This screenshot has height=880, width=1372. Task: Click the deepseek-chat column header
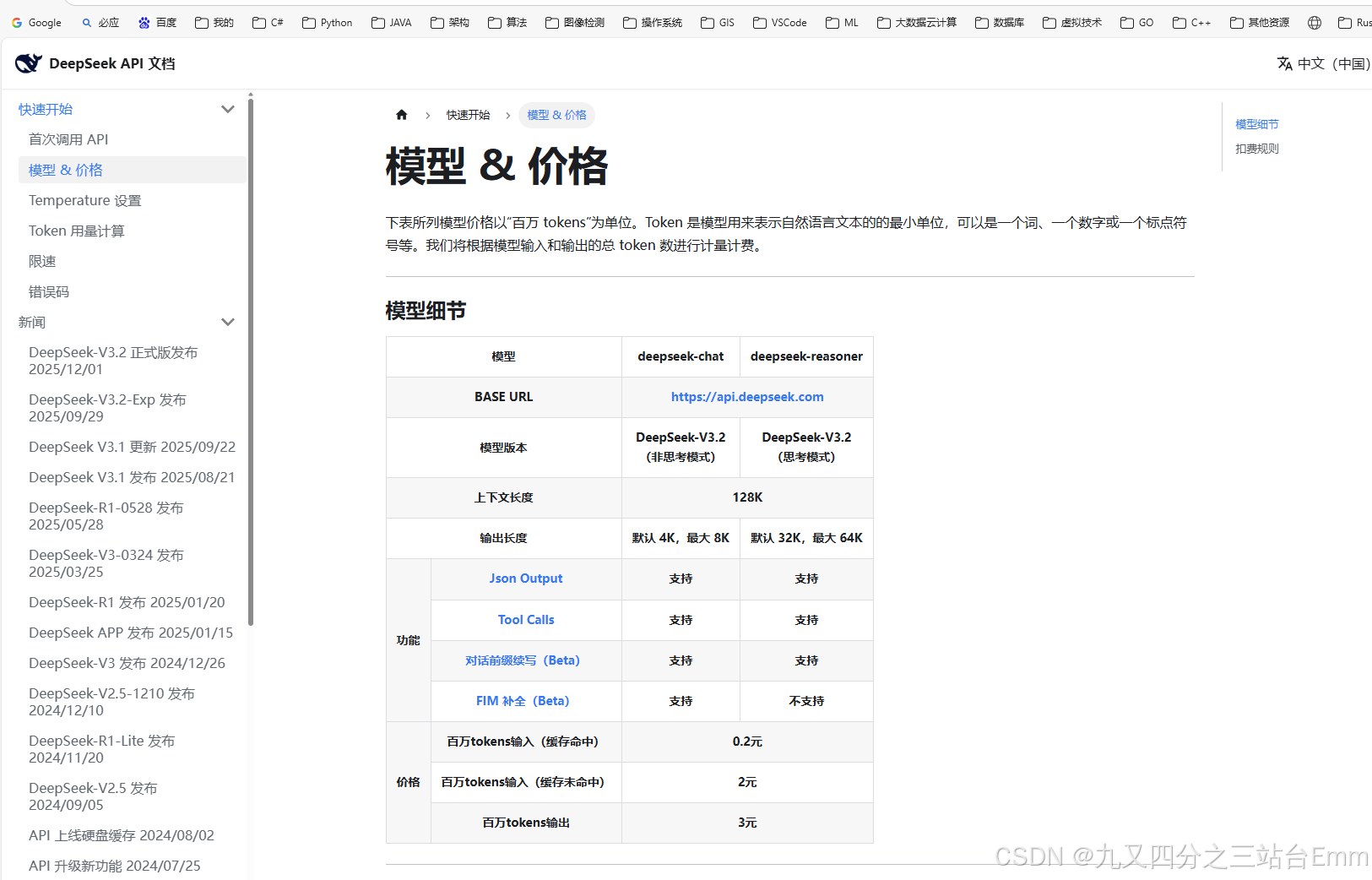pyautogui.click(x=681, y=356)
